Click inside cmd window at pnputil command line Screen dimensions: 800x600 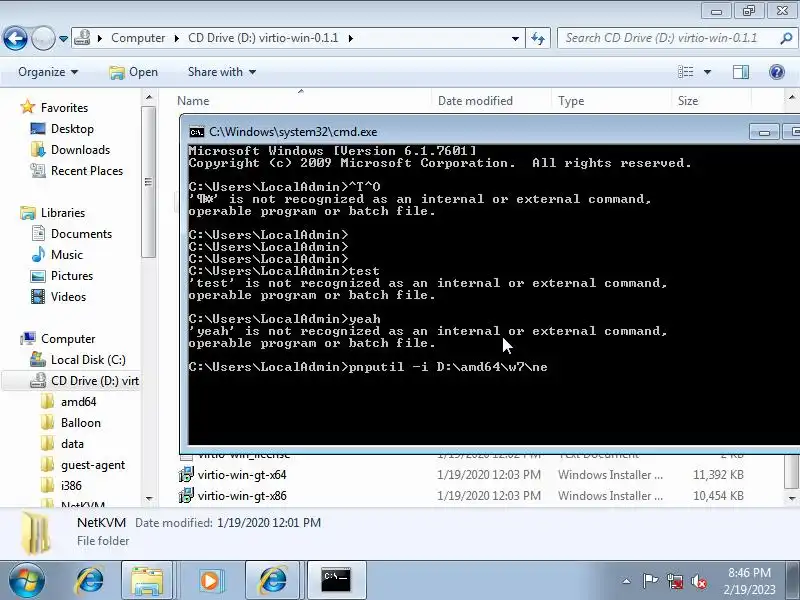[x=367, y=367]
